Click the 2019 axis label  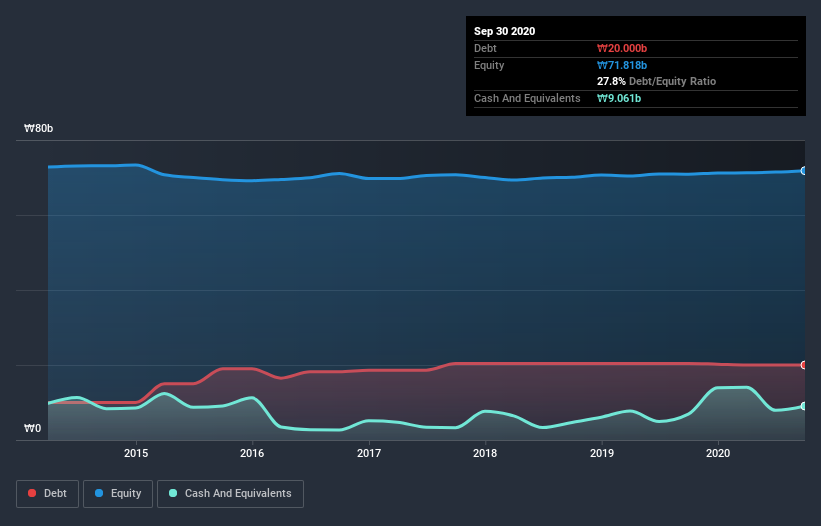(602, 453)
